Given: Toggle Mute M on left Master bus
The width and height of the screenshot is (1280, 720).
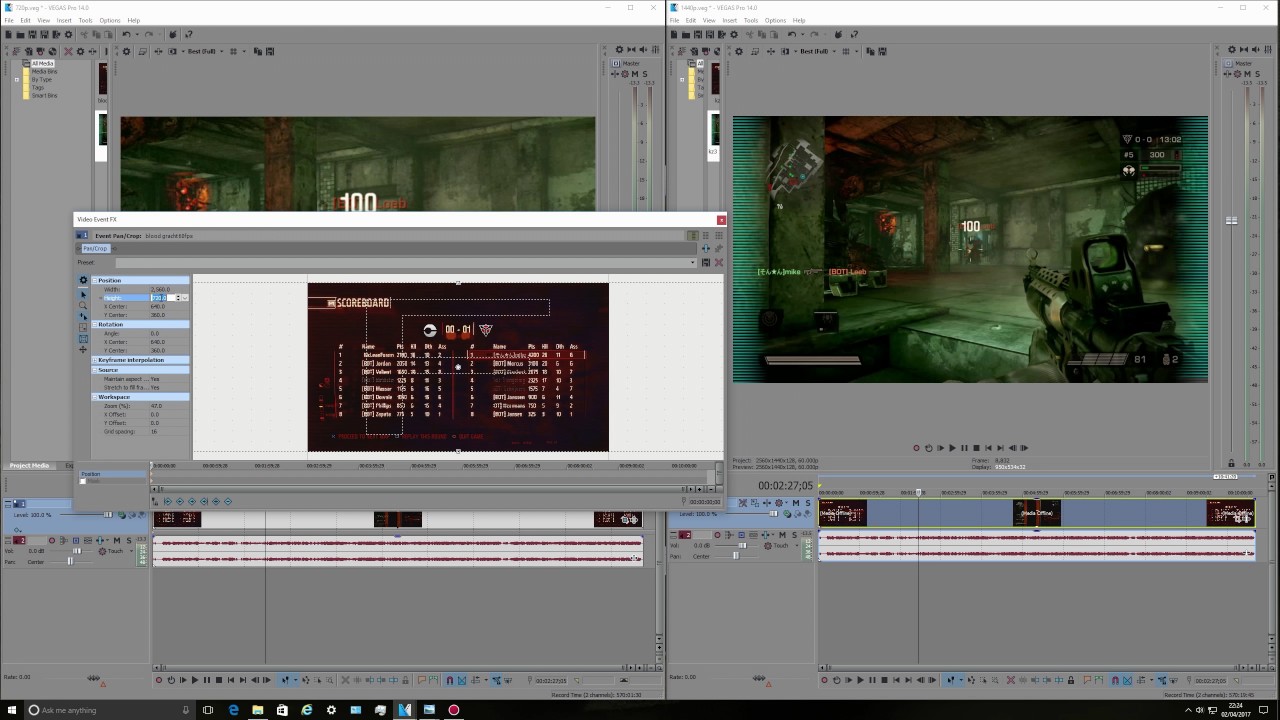Looking at the screenshot, I should (x=635, y=74).
